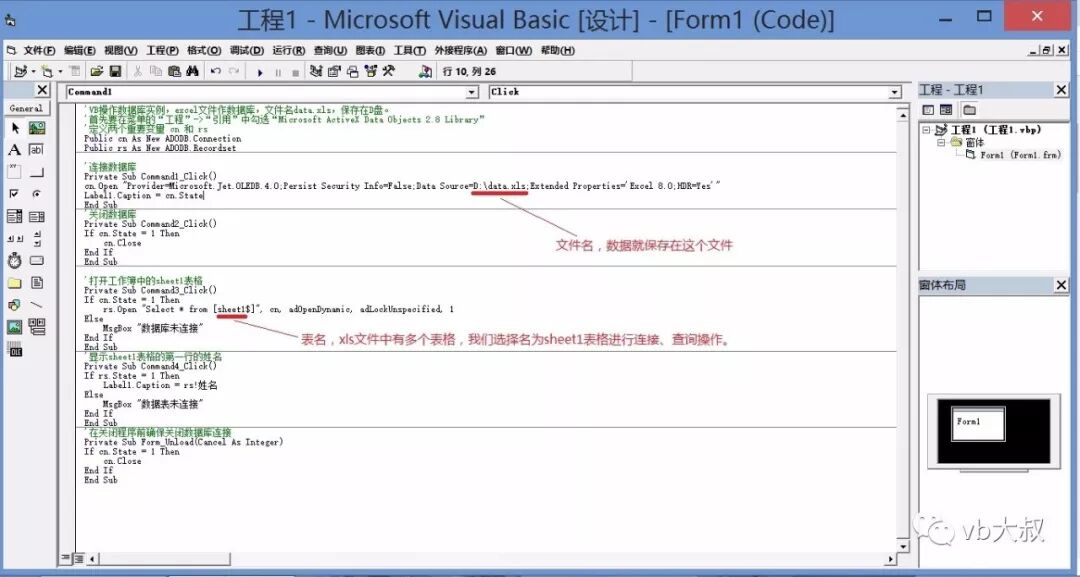Click the Break pause button in toolbar
The width and height of the screenshot is (1080, 577).
coord(278,72)
